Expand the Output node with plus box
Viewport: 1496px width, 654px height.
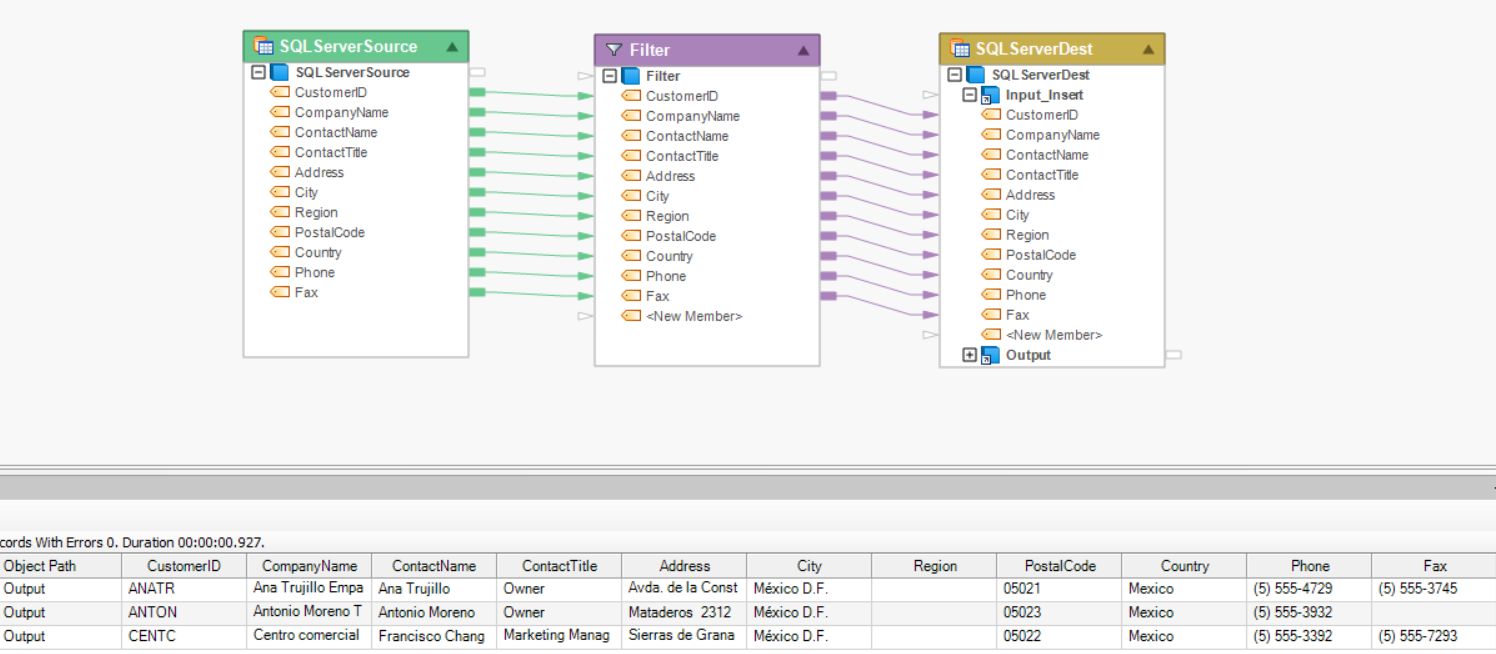coord(968,354)
